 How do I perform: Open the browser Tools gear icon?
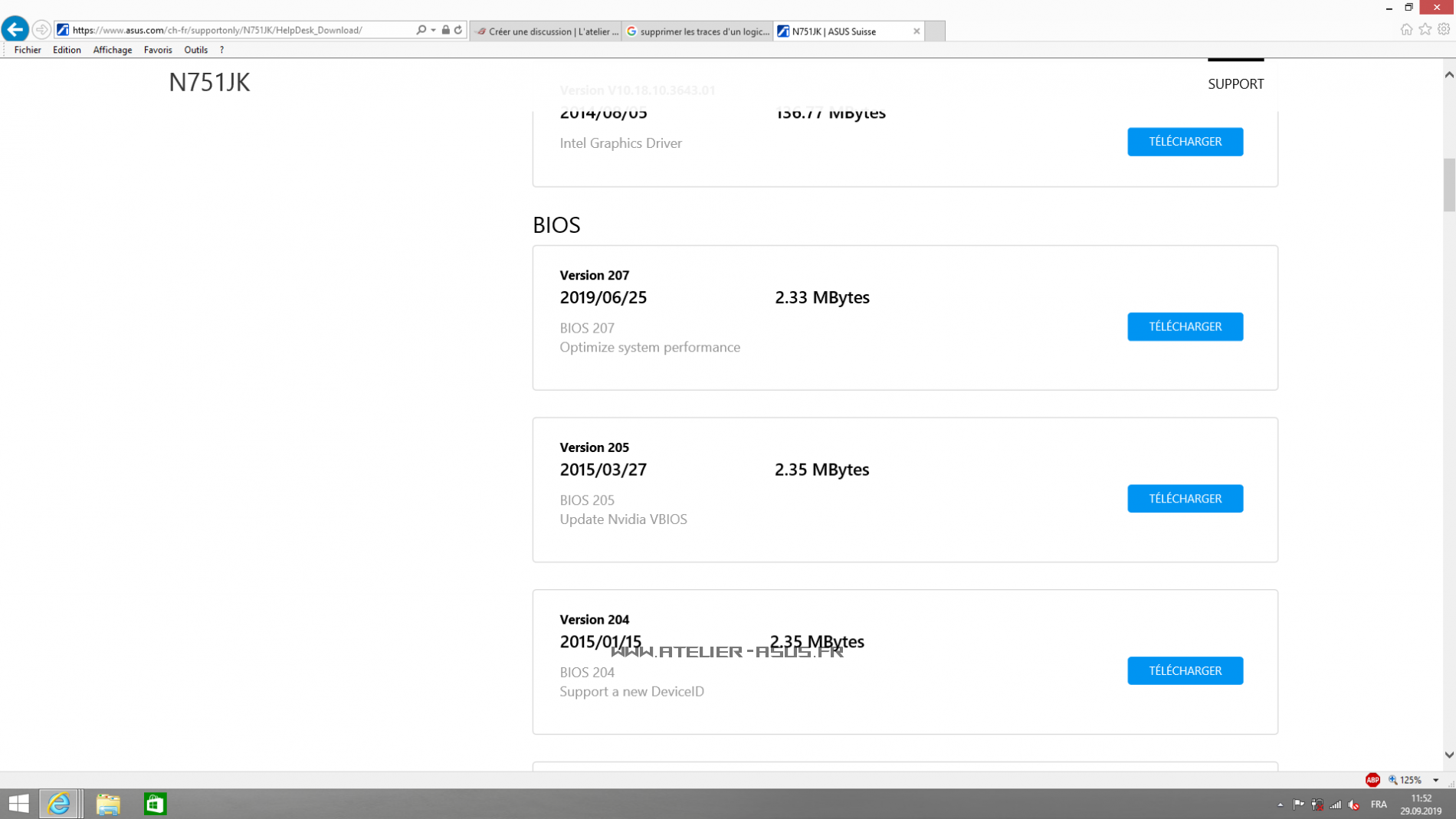[1444, 29]
